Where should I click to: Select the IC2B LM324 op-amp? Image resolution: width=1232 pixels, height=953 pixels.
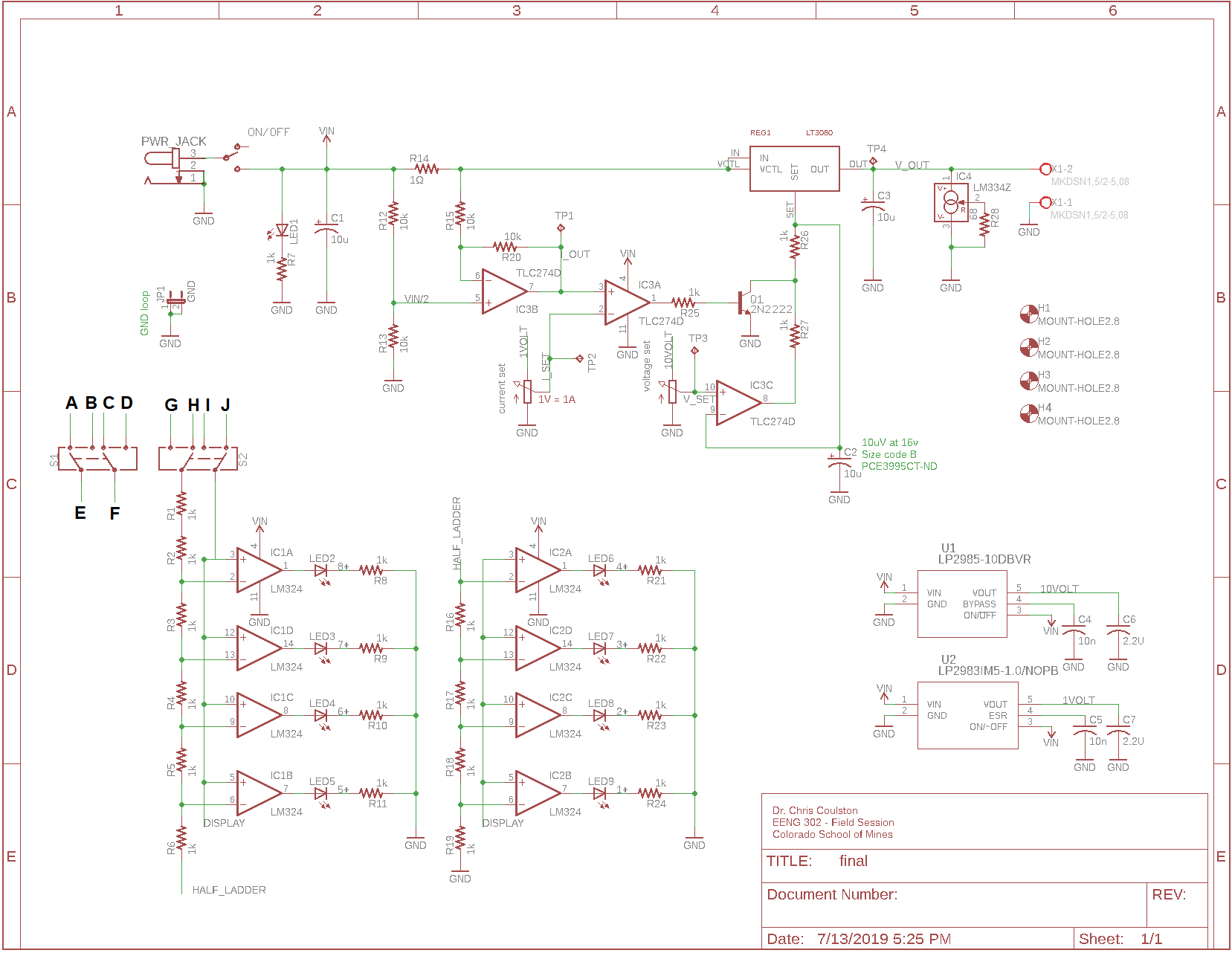tap(538, 793)
